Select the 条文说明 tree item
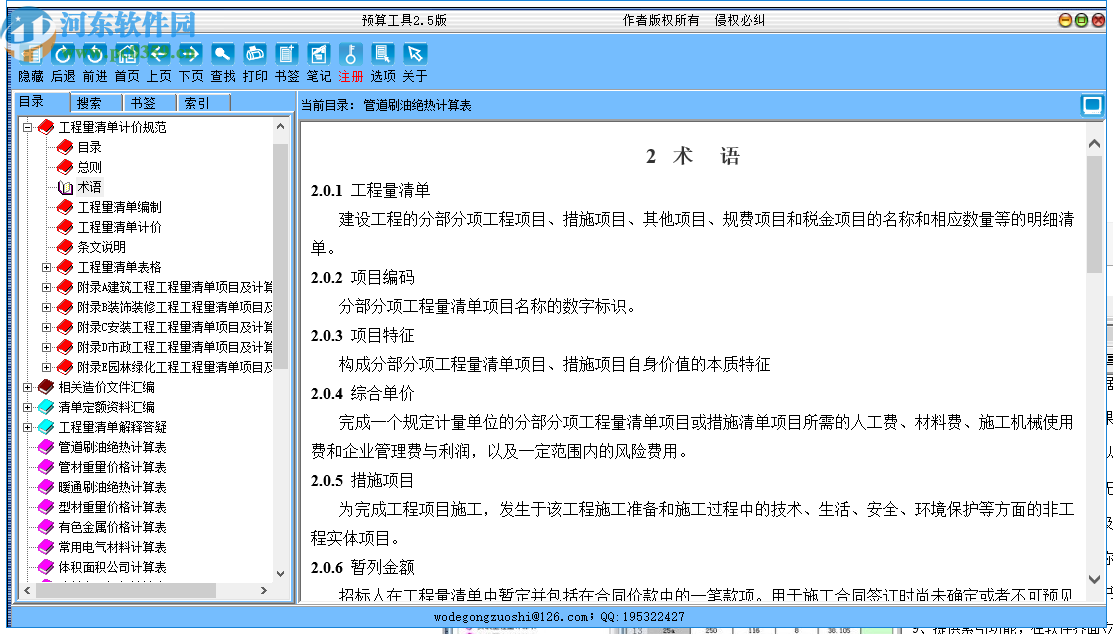 [102, 247]
